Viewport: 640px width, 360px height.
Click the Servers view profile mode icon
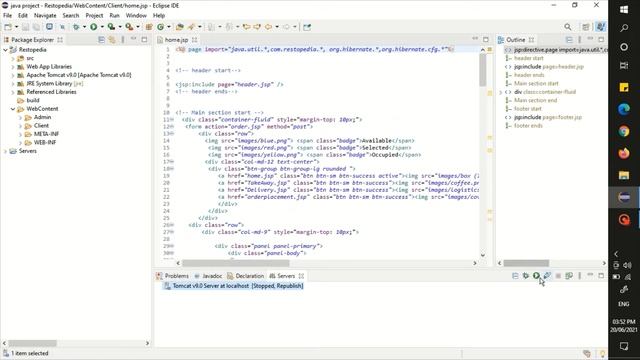(x=547, y=276)
